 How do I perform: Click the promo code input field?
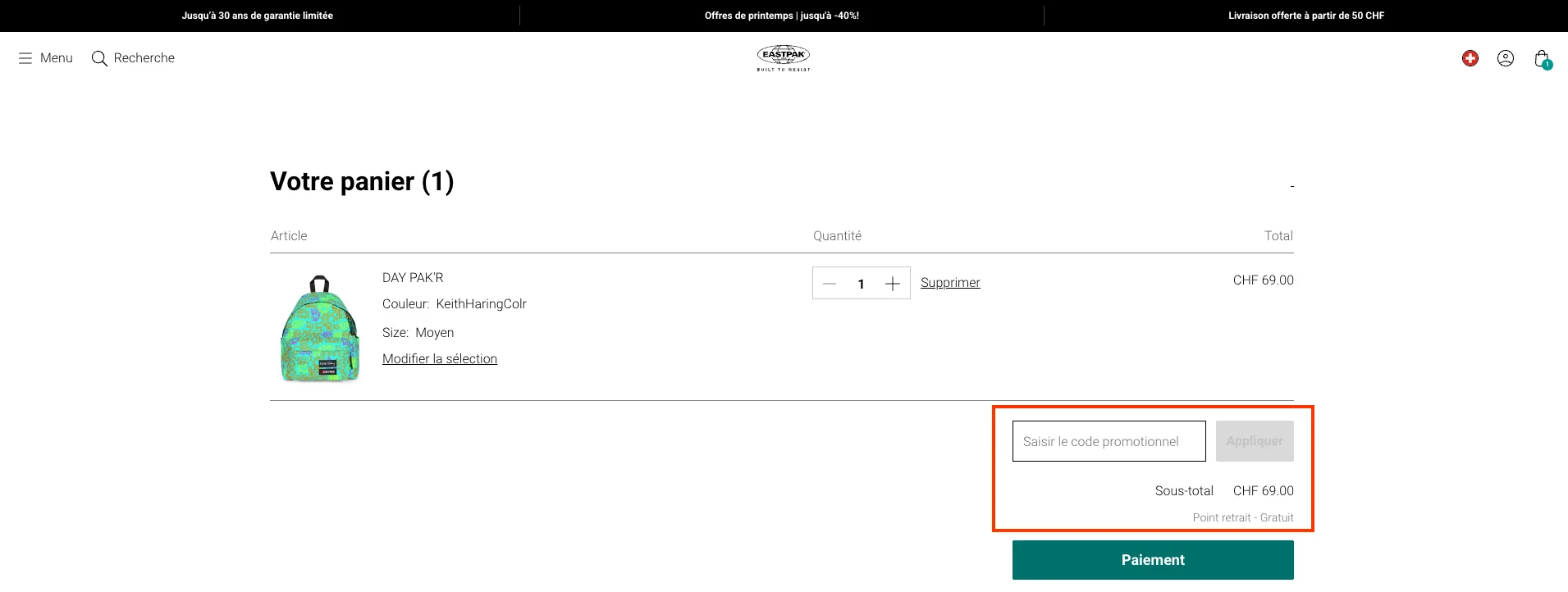pos(1109,441)
